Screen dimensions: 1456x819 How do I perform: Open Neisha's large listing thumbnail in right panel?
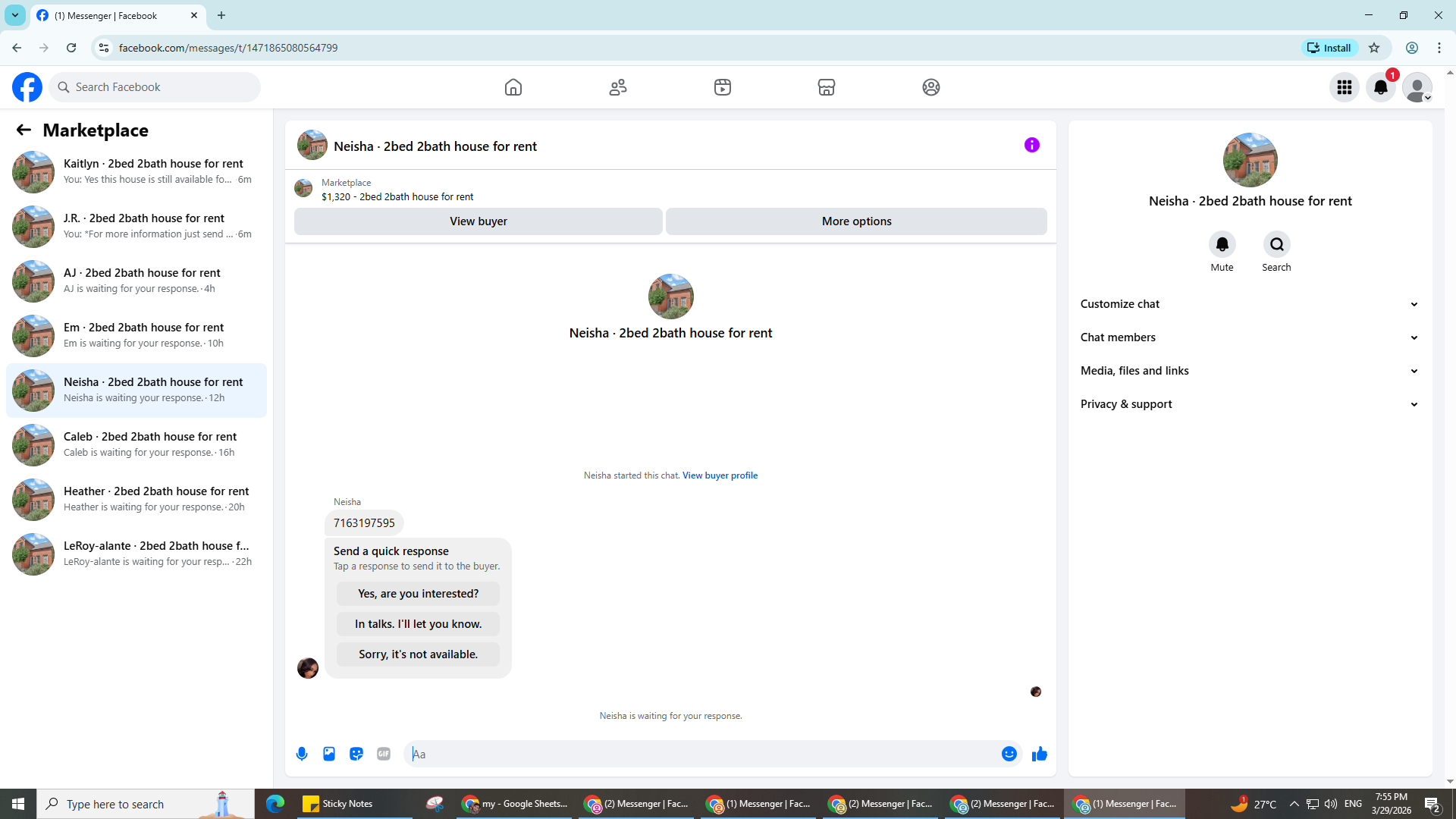(x=1250, y=160)
